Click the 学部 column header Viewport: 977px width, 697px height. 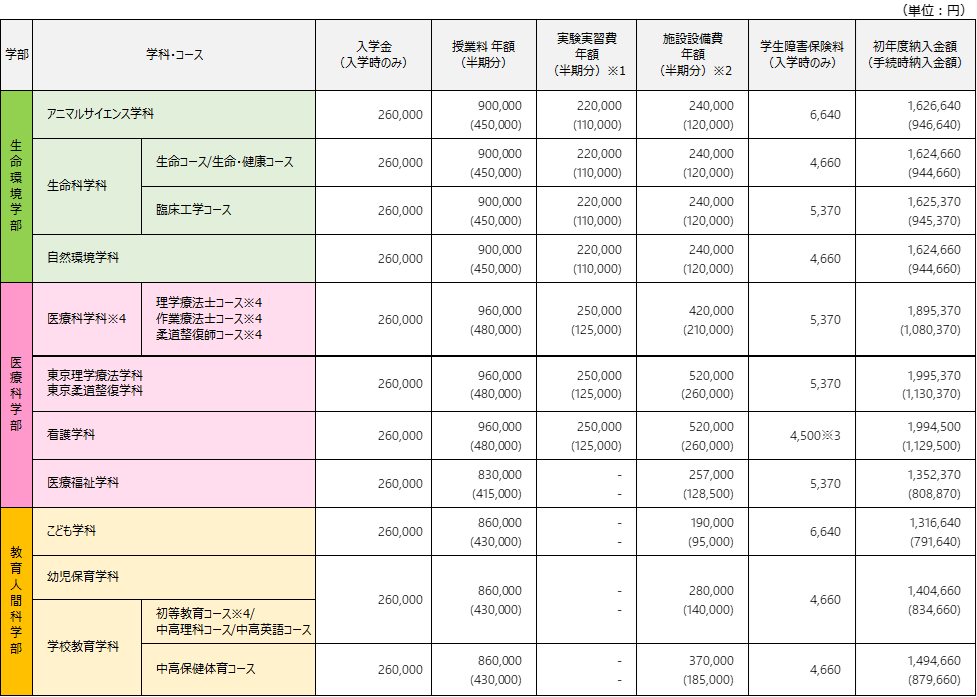click(16, 55)
